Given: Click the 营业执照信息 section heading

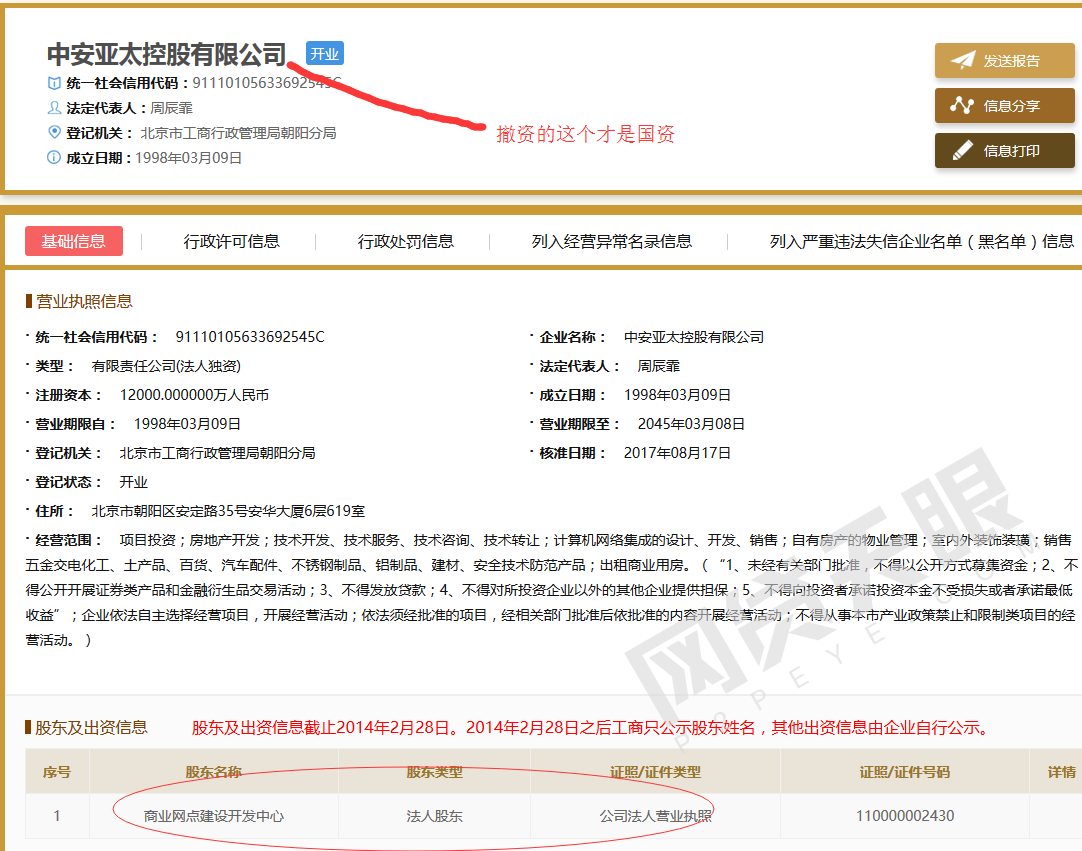Looking at the screenshot, I should [84, 301].
